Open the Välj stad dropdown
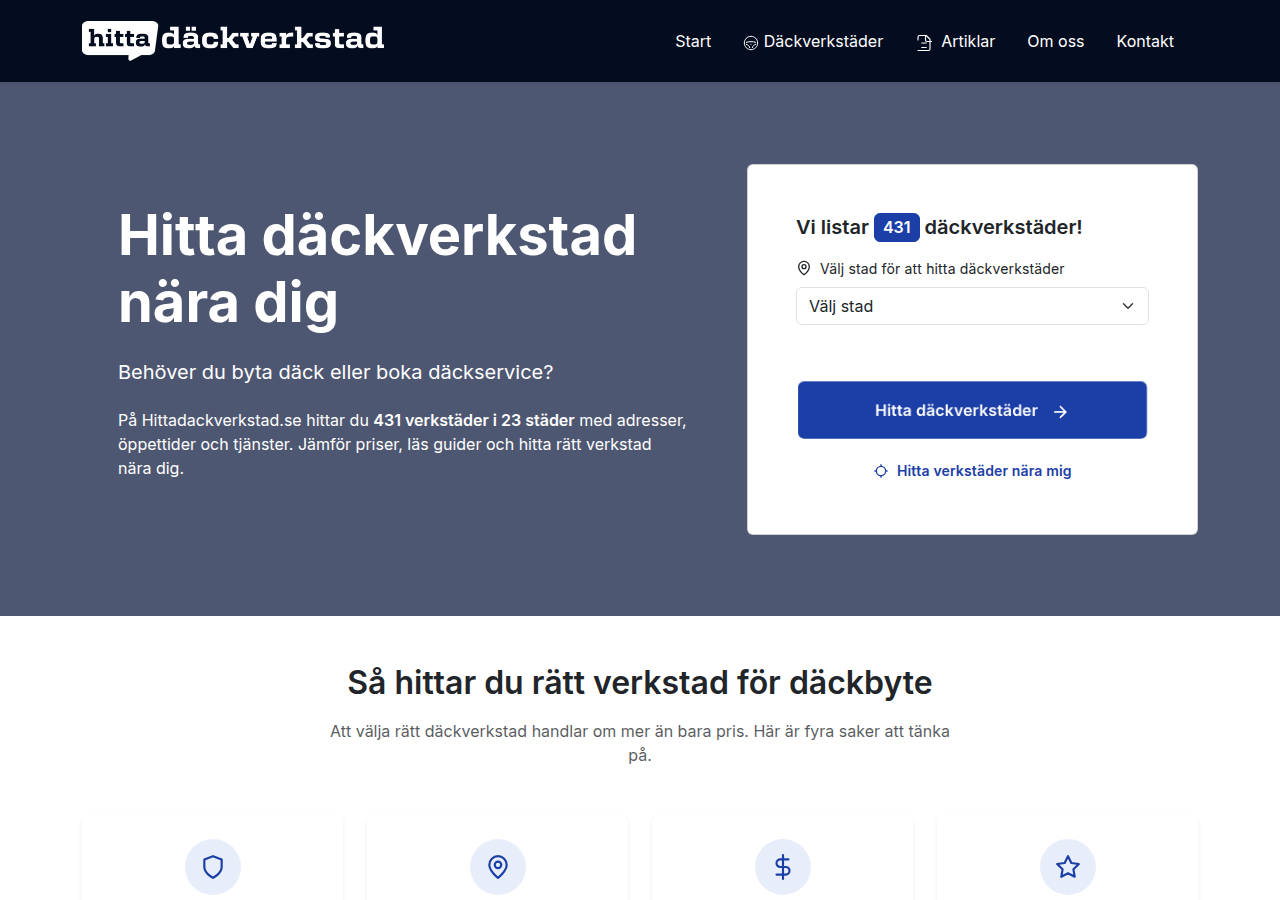This screenshot has width=1280, height=900. coord(972,306)
